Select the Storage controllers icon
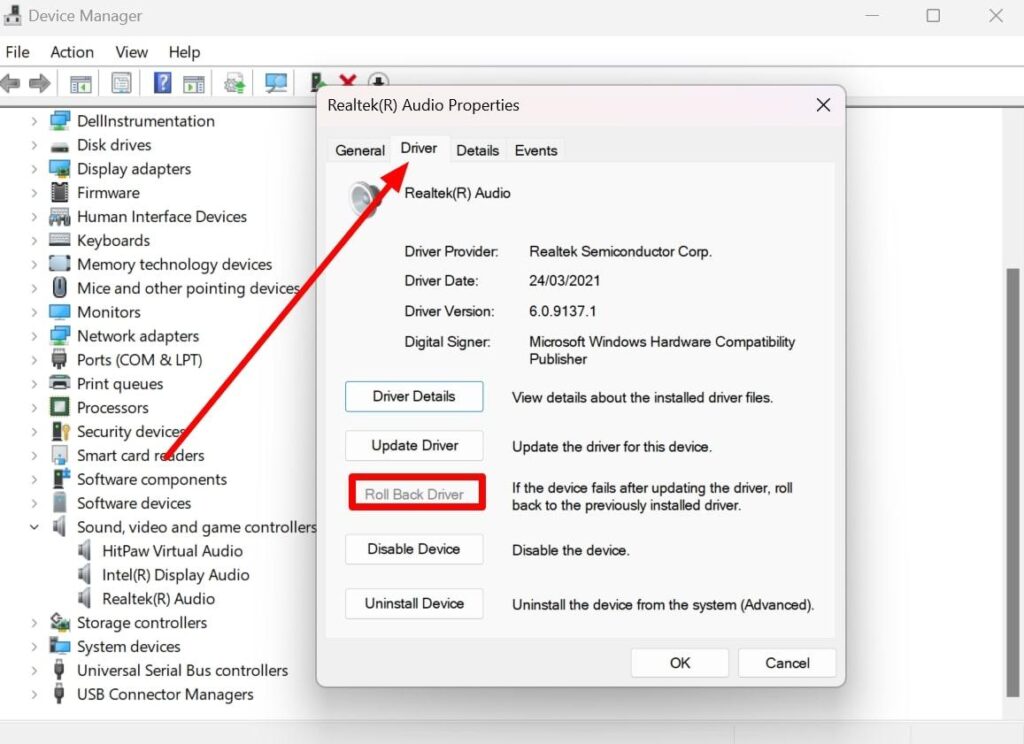Screen dimensions: 1024x744 coord(59,623)
